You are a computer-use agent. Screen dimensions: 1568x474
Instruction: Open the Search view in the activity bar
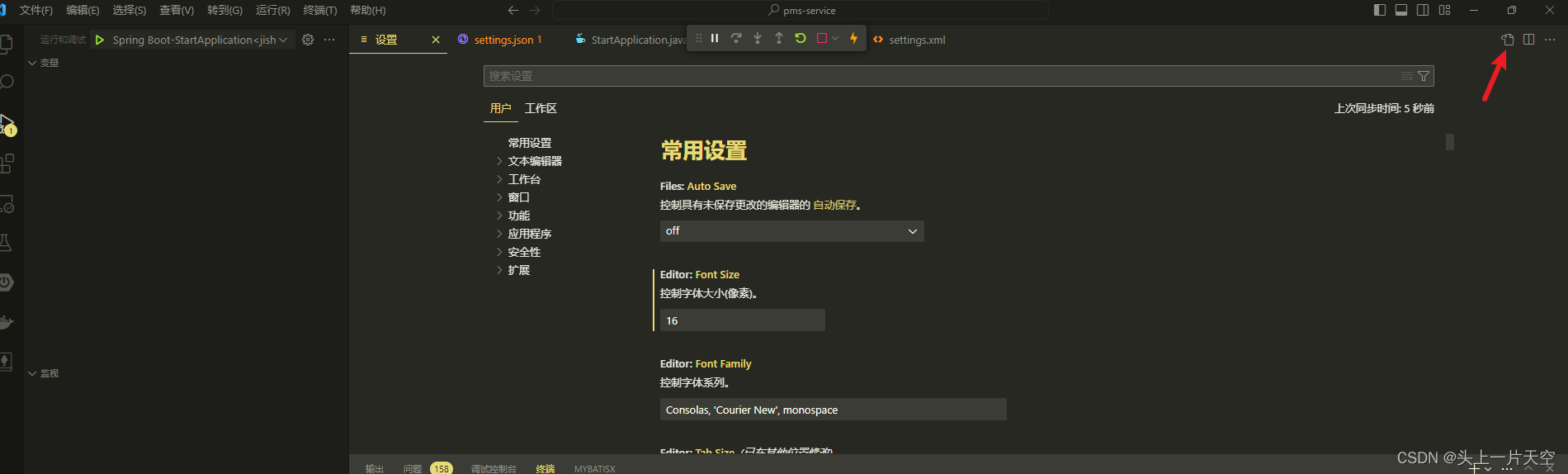(7, 83)
